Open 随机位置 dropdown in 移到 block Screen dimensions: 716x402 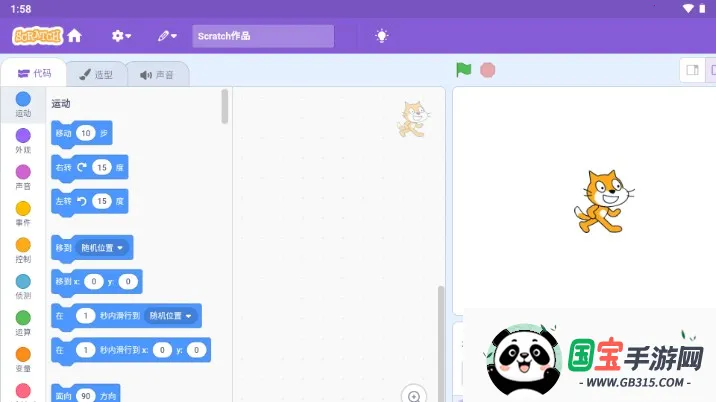tap(102, 248)
